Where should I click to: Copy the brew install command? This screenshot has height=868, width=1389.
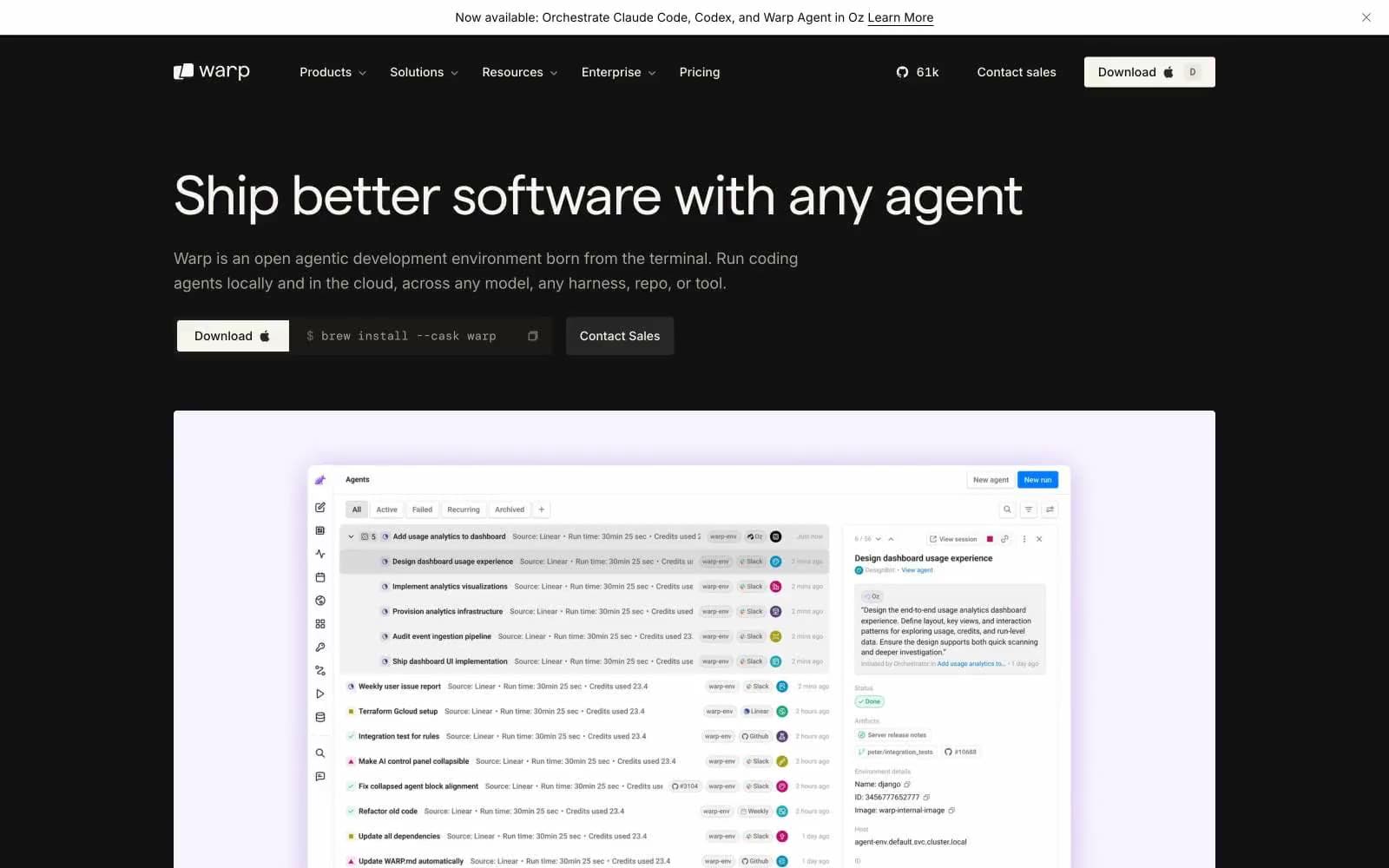point(533,336)
